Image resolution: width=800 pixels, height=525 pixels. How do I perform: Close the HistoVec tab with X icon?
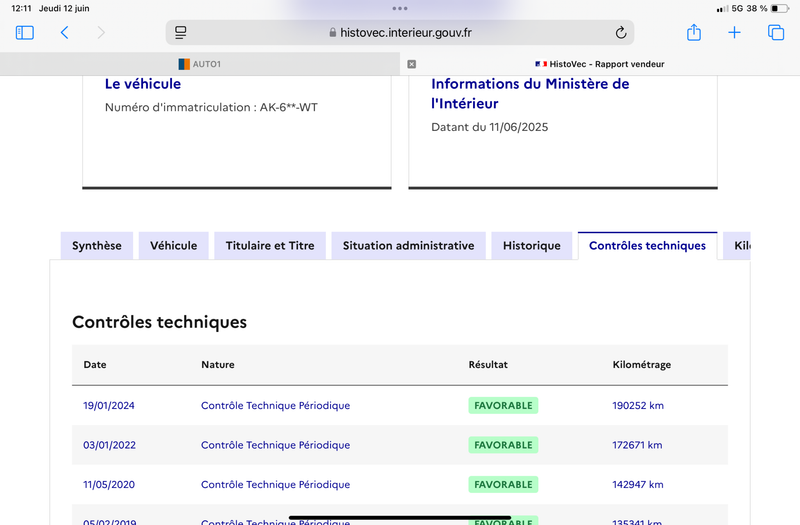412,64
